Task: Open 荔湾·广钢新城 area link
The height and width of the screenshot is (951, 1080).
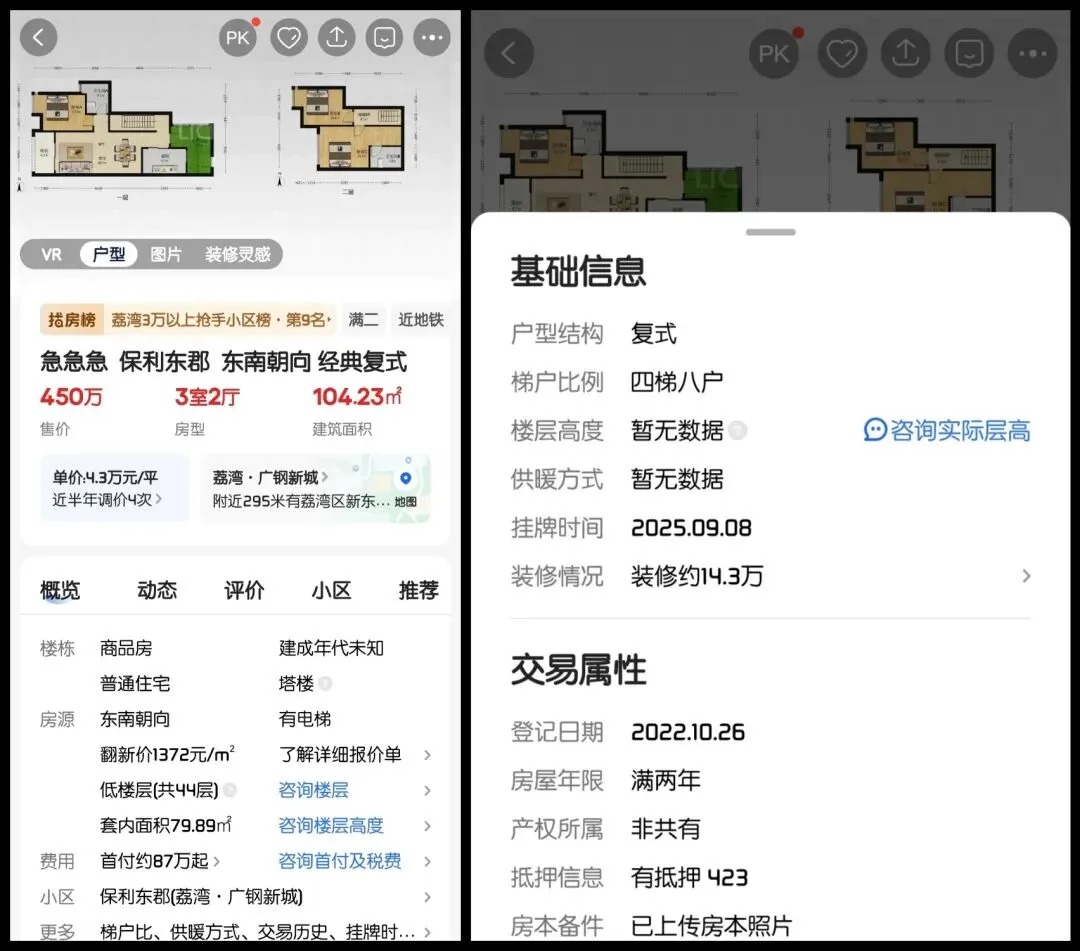Action: [270, 477]
